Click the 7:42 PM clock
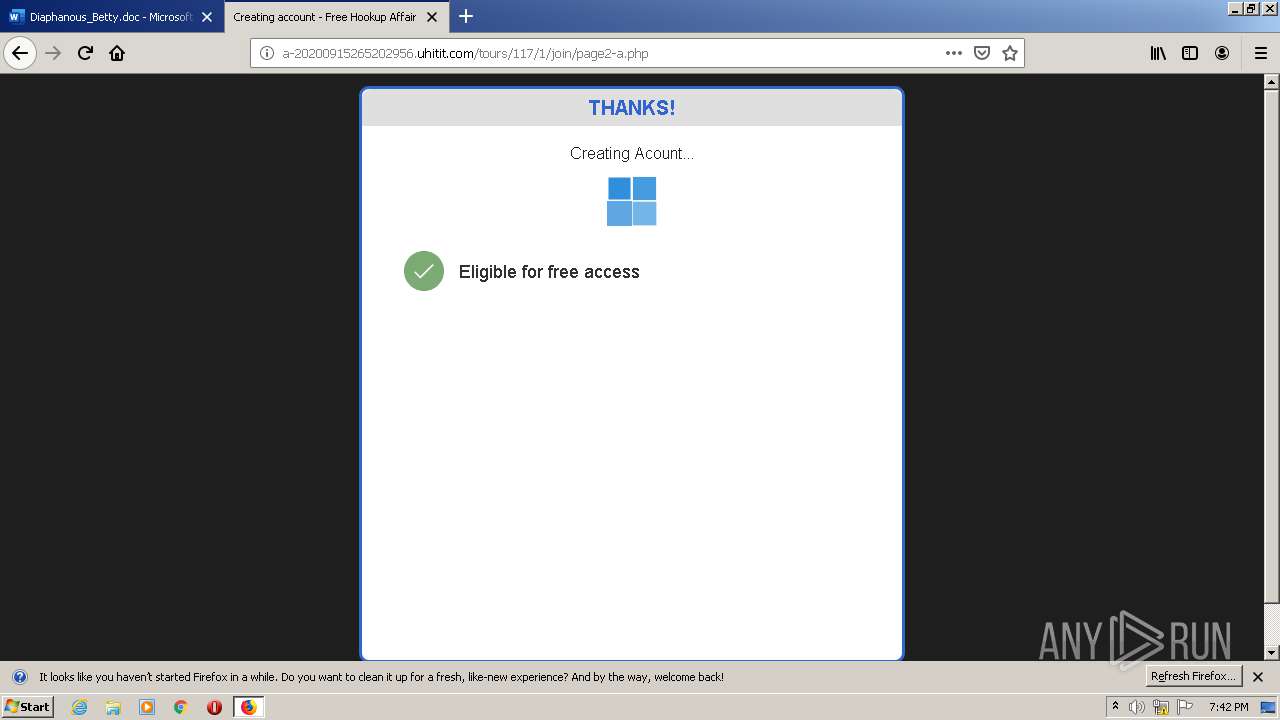1280x720 pixels. pos(1228,707)
